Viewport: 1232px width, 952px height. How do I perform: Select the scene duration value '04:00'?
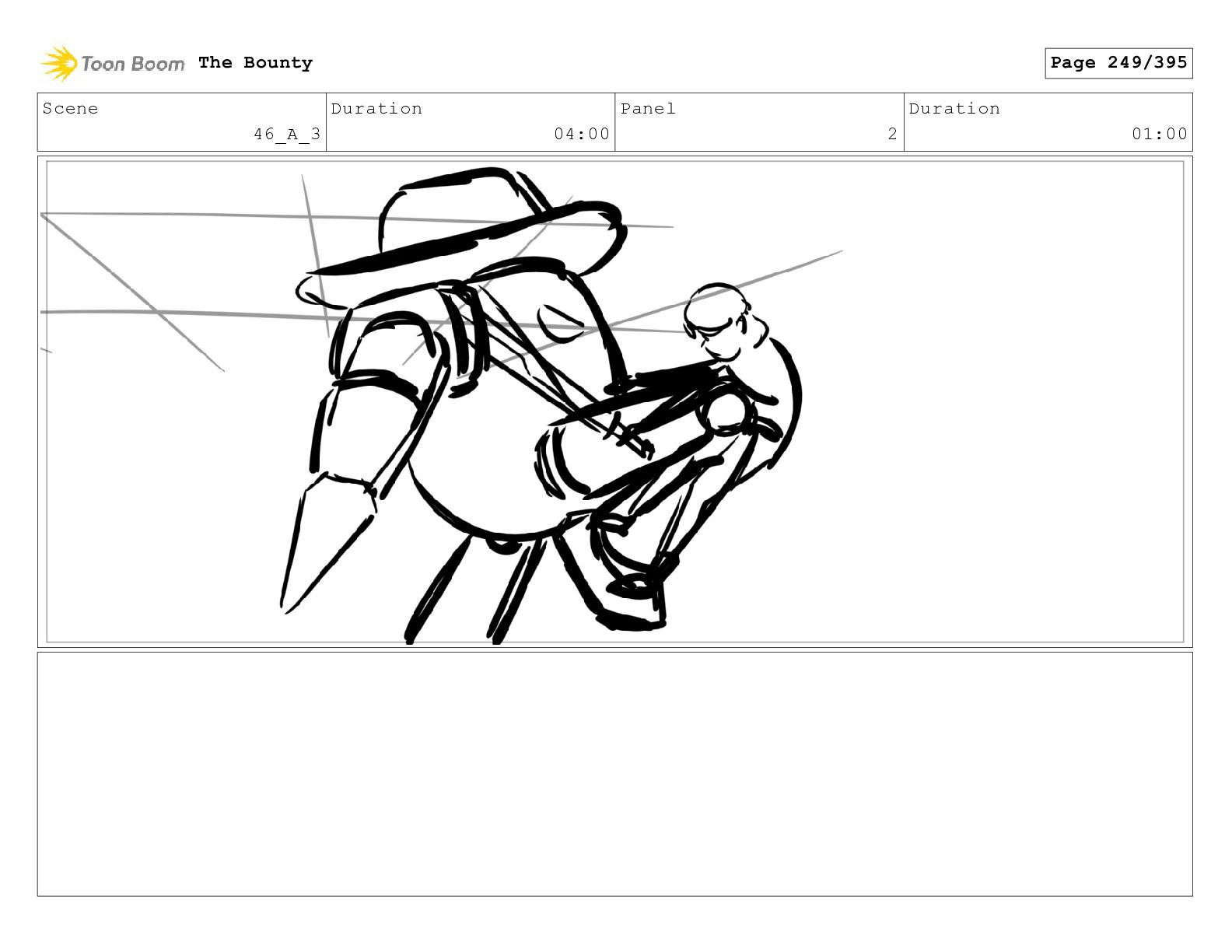pyautogui.click(x=582, y=134)
